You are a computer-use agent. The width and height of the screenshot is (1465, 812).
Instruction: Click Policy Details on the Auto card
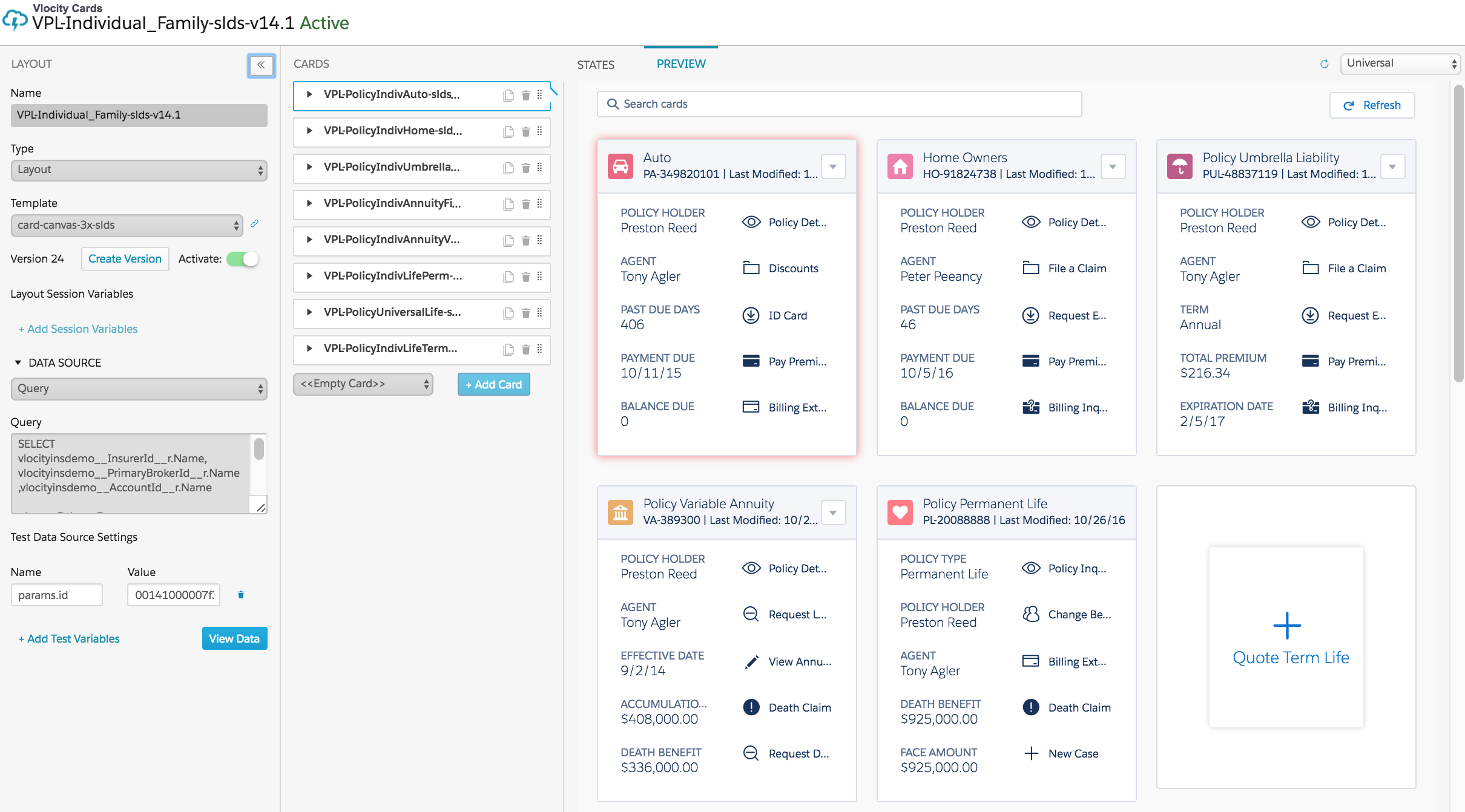click(x=785, y=222)
